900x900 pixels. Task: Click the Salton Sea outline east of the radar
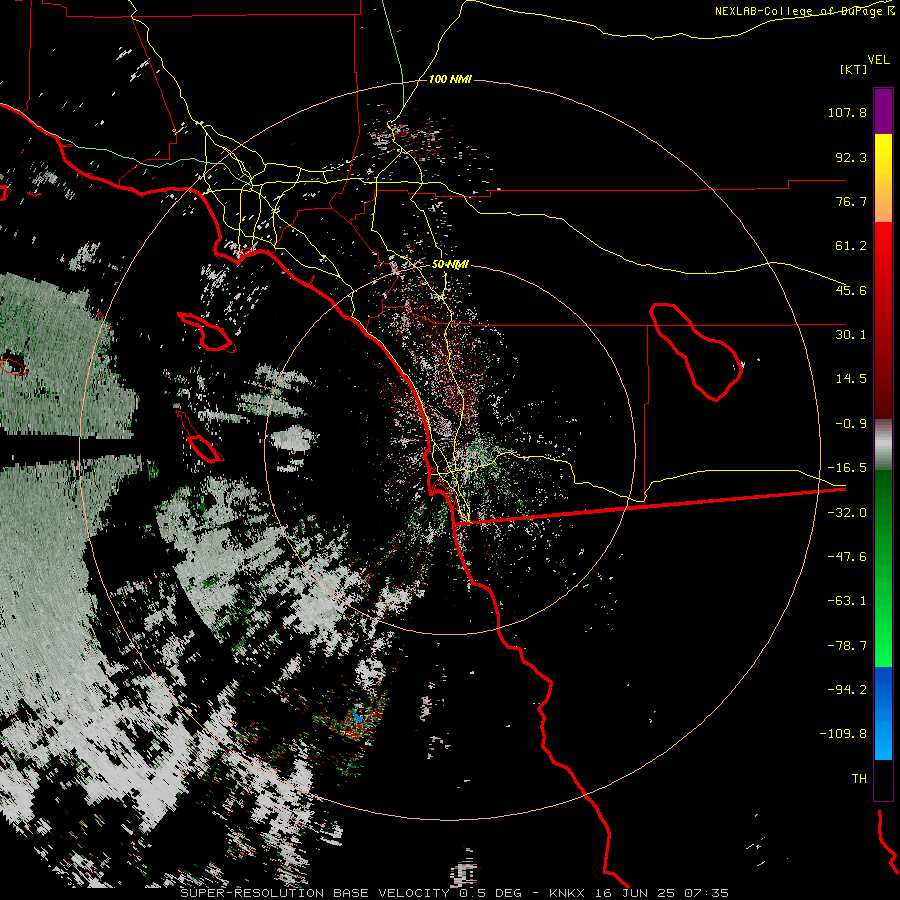(x=696, y=351)
